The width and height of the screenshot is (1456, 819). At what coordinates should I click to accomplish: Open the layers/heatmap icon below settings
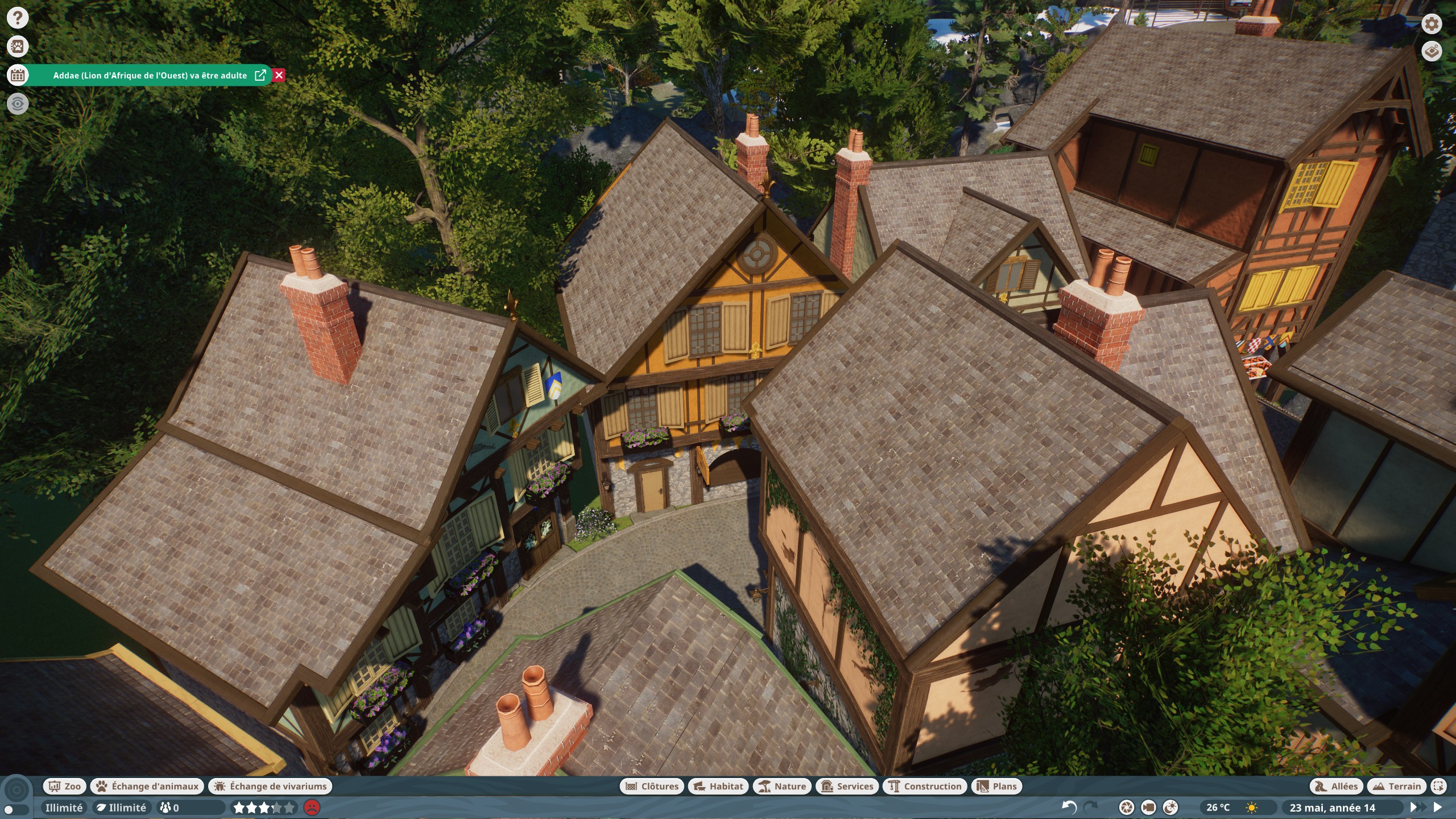click(1432, 51)
